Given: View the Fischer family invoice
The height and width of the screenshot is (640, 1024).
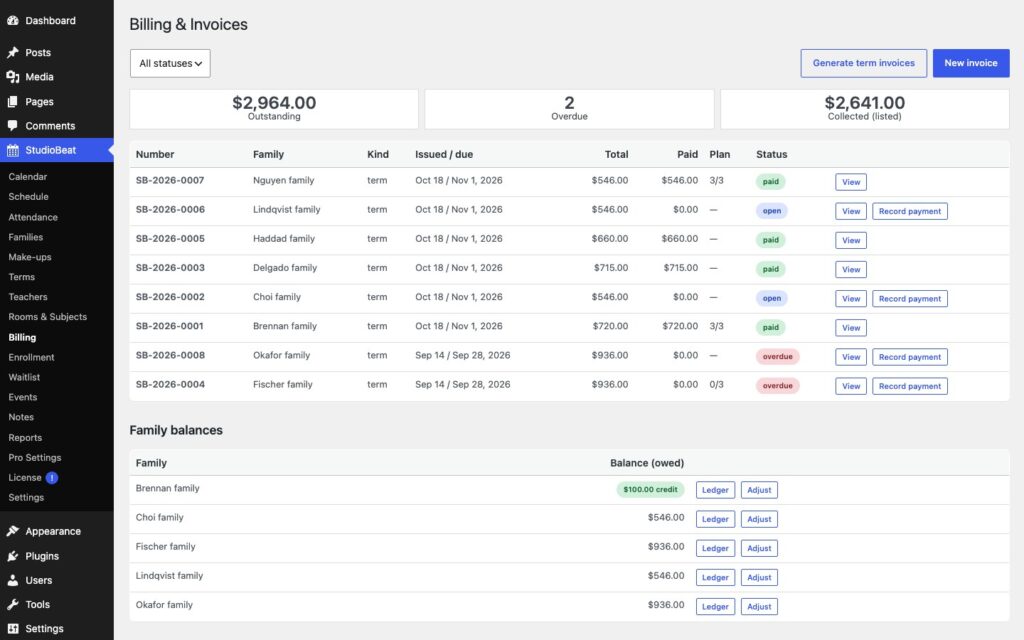Looking at the screenshot, I should (850, 386).
